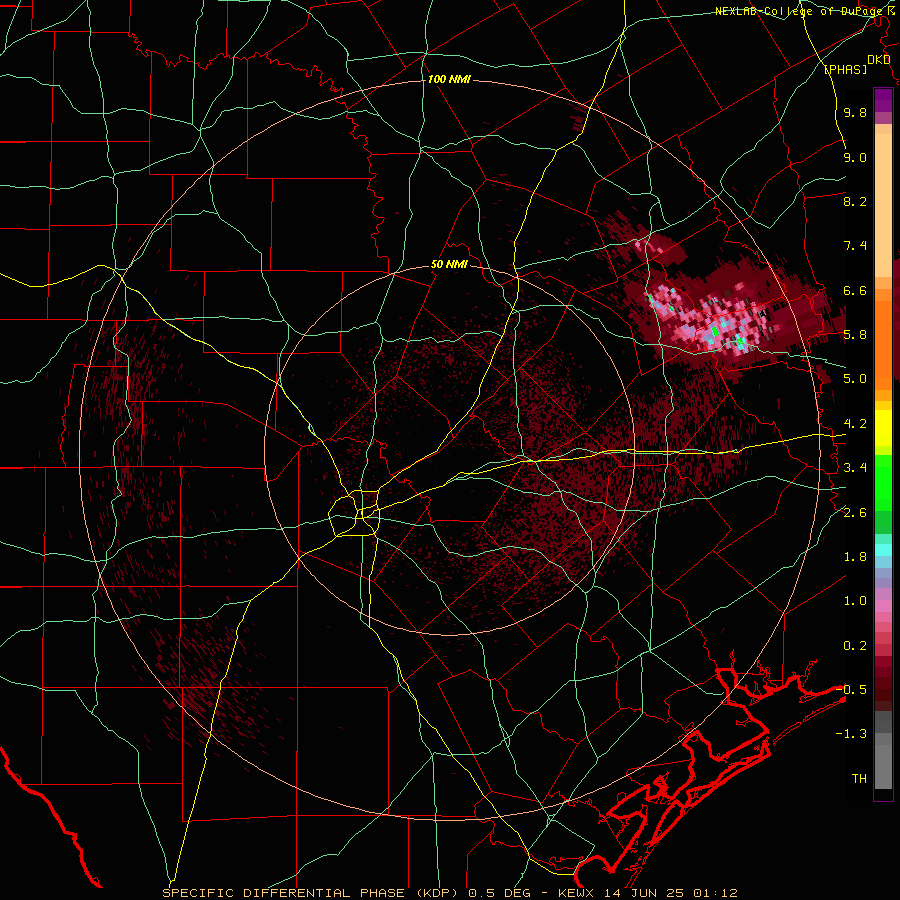Click the 6.6 scale value
Screen dimensions: 900x900
pos(855,290)
